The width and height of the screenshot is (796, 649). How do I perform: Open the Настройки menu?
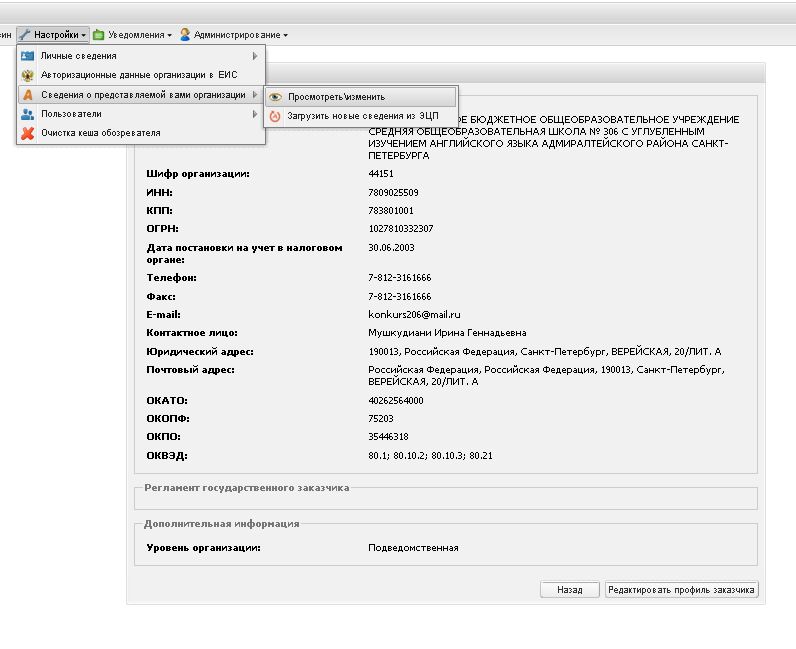(x=53, y=35)
